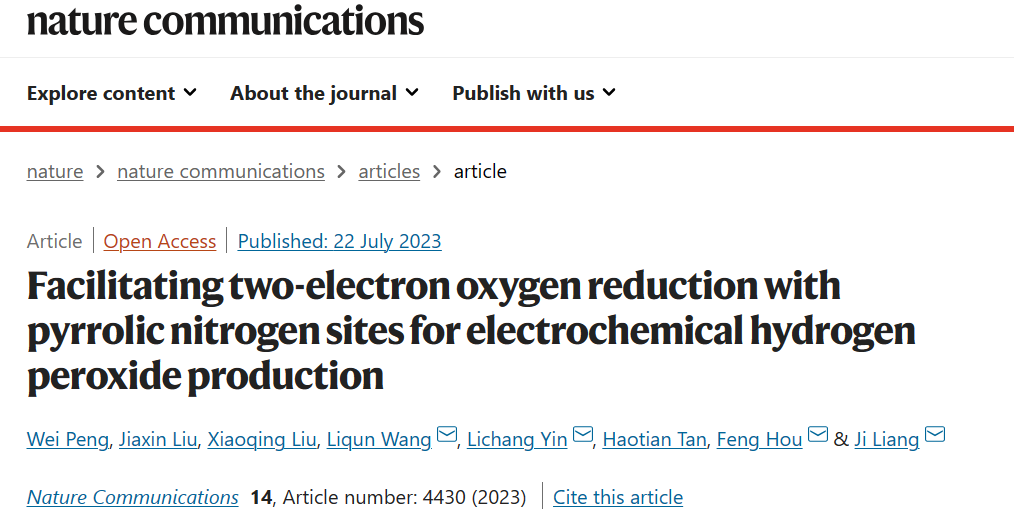Click the envelope icon beside Lichang Yin
Screen dimensions: 1014x520
coord(583,434)
